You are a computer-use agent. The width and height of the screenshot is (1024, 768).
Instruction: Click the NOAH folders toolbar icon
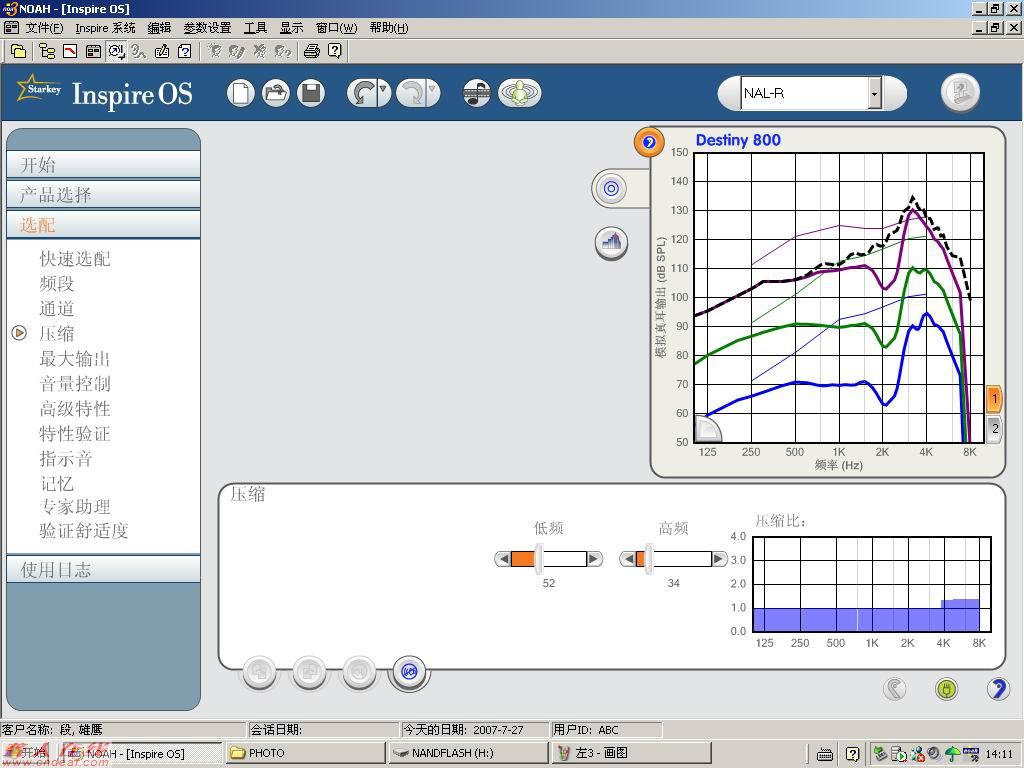[x=19, y=51]
